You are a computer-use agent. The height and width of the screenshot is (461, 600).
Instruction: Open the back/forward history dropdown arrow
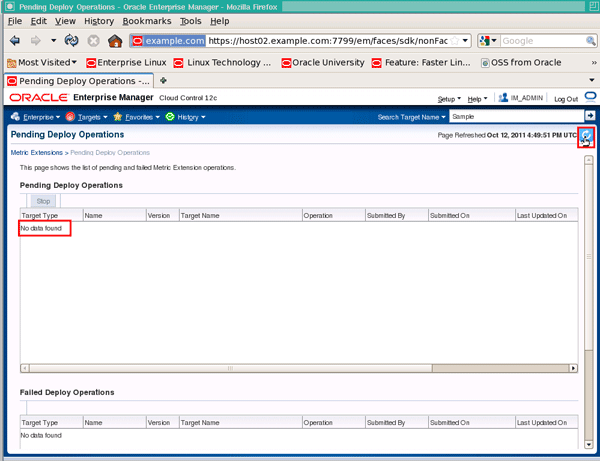pos(54,40)
